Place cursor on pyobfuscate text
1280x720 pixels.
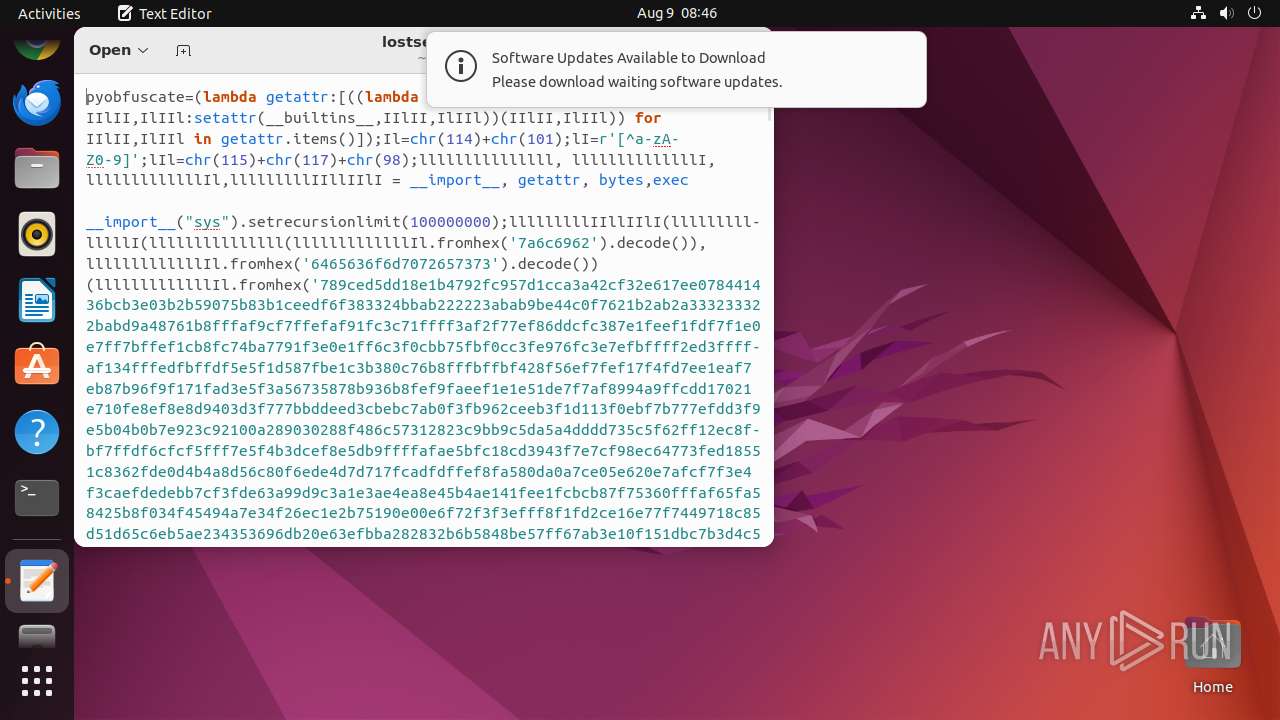pos(134,97)
